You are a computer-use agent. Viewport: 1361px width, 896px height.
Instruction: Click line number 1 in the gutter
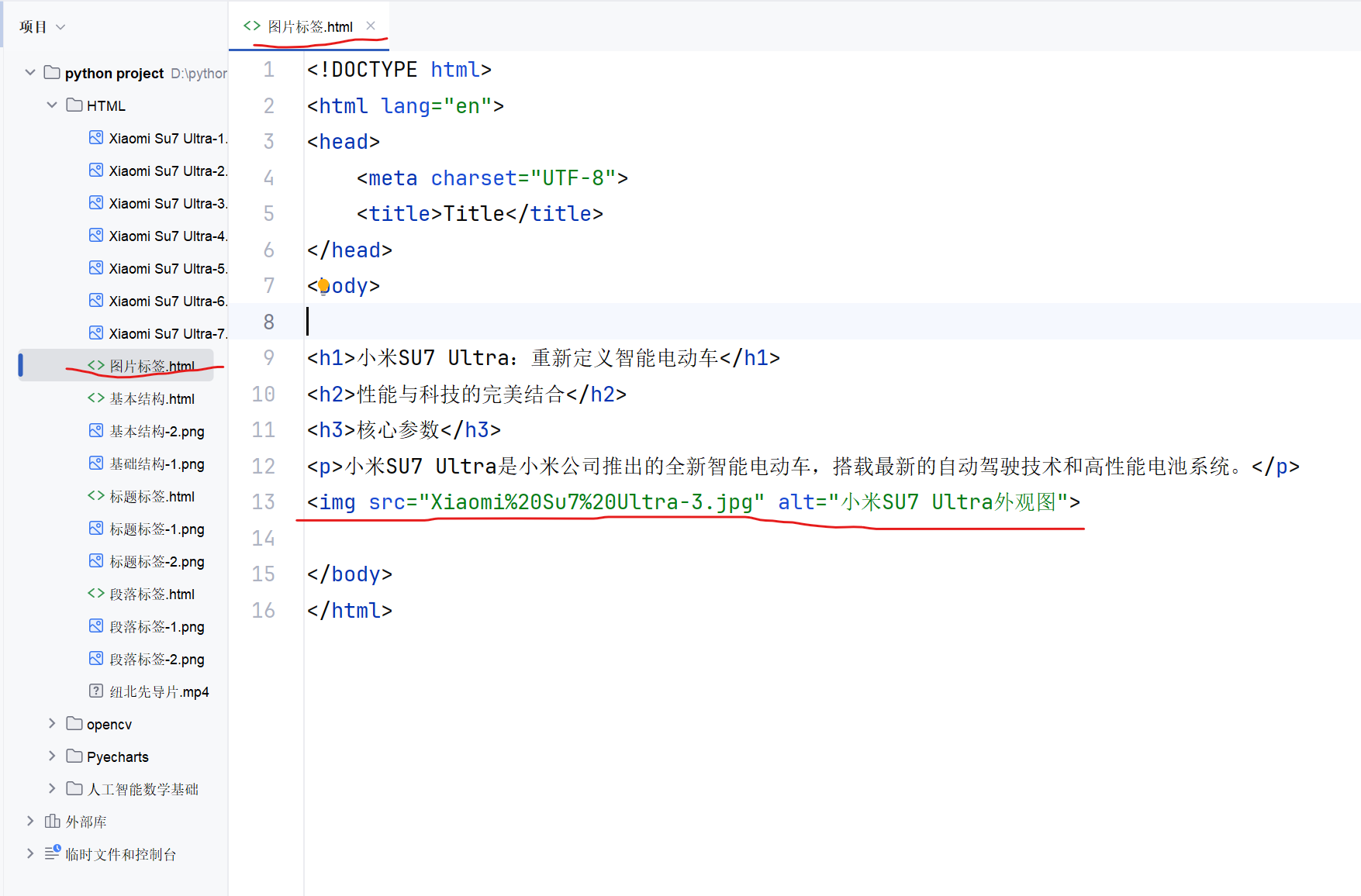(x=269, y=70)
